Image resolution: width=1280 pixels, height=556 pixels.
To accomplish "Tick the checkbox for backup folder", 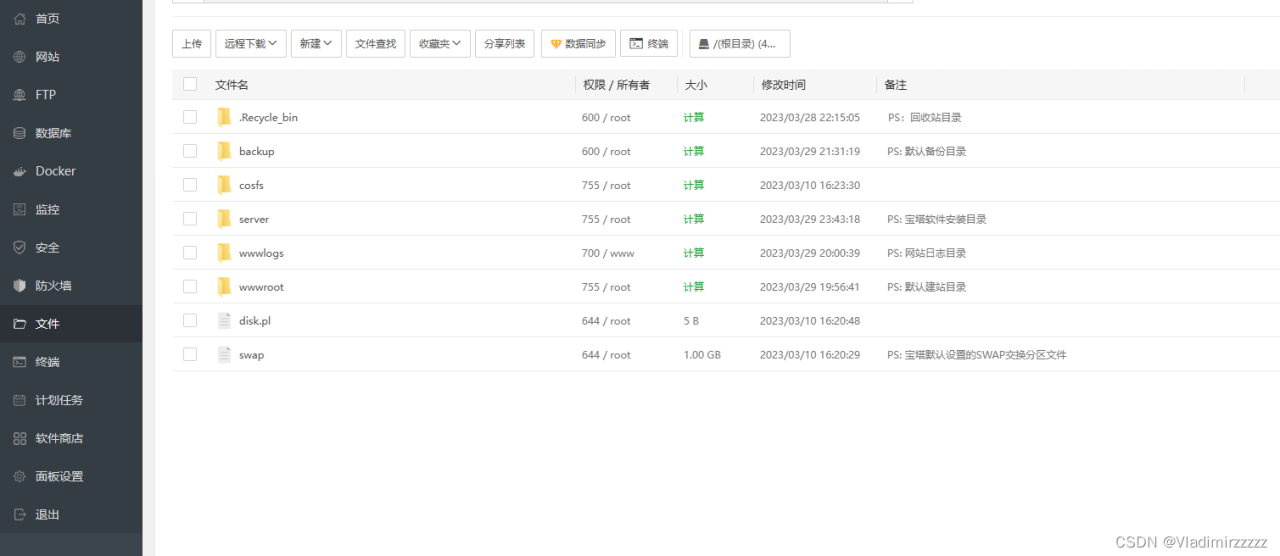I will (x=190, y=151).
